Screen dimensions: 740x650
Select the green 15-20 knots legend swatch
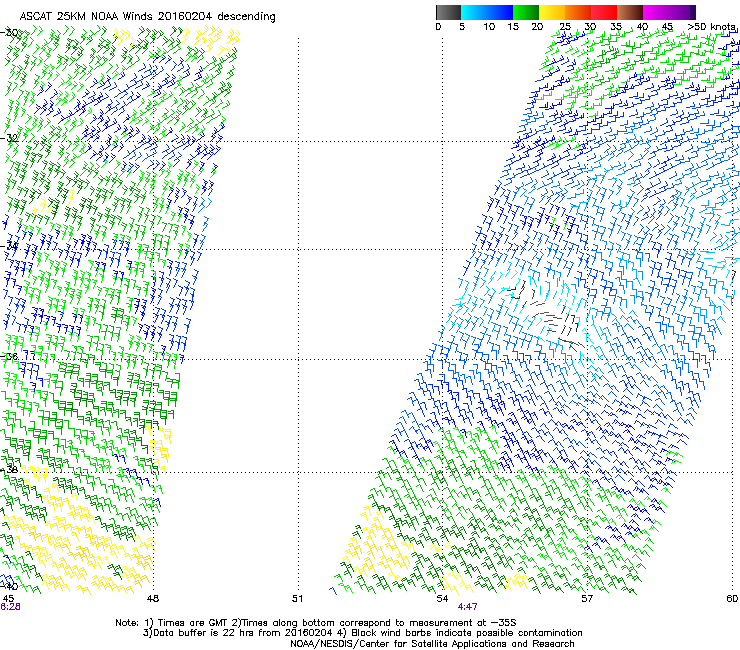pyautogui.click(x=526, y=12)
